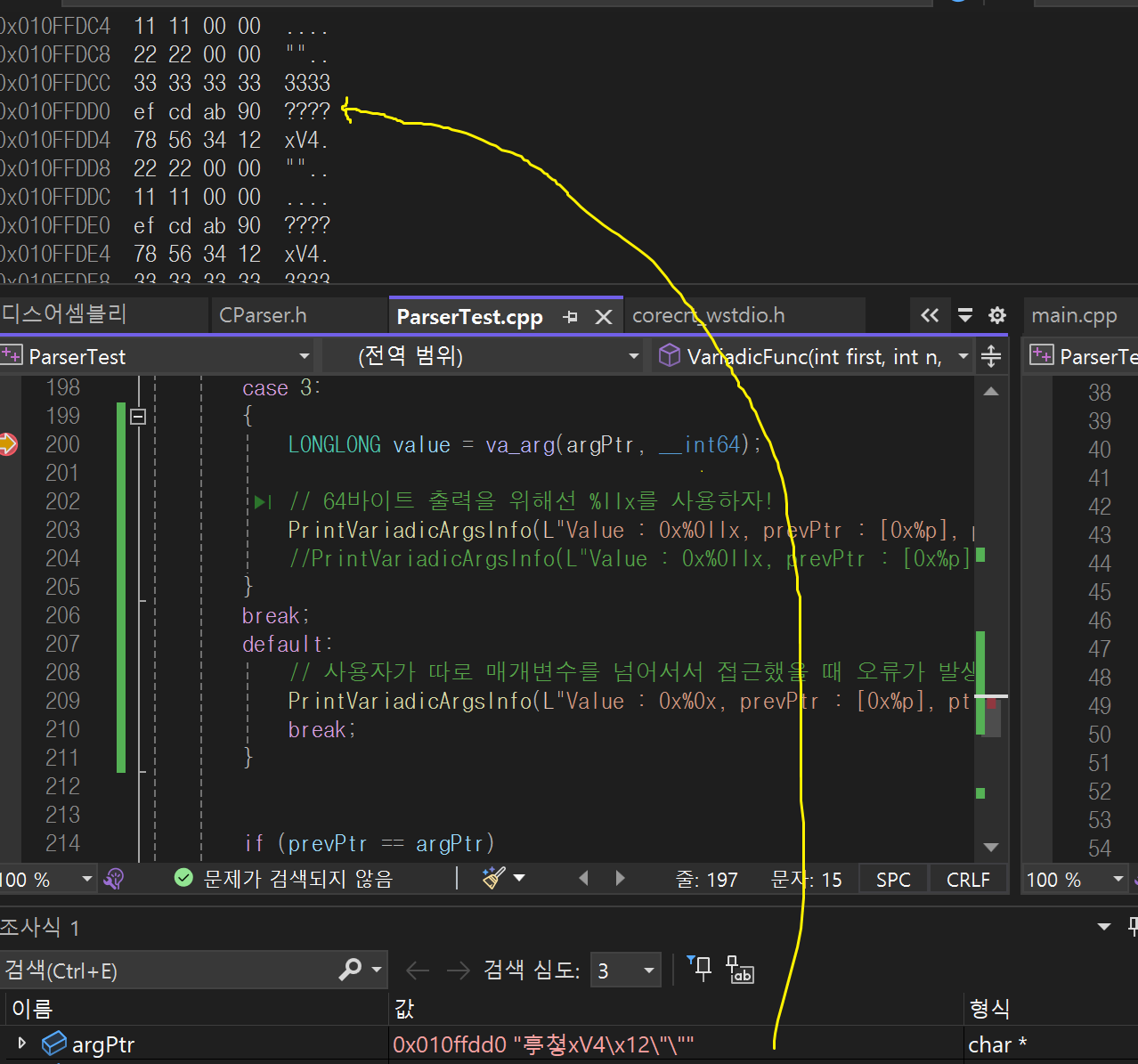Viewport: 1138px width, 1064px height.
Task: Click line number 200 in editor
Action: (63, 444)
